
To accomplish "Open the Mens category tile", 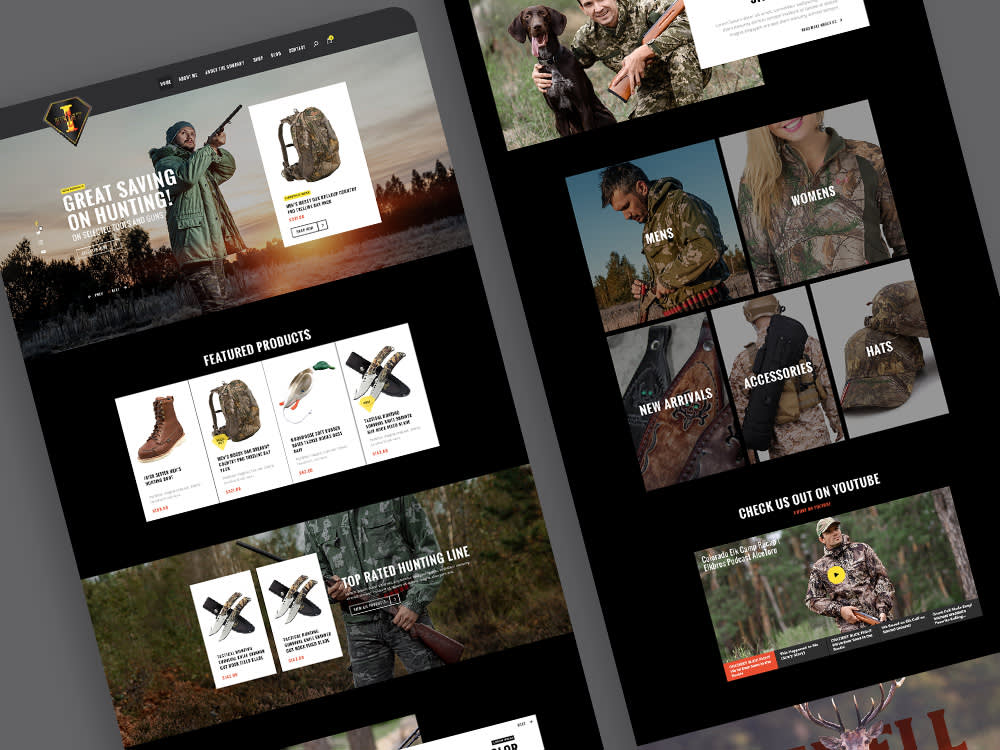I will tap(659, 235).
